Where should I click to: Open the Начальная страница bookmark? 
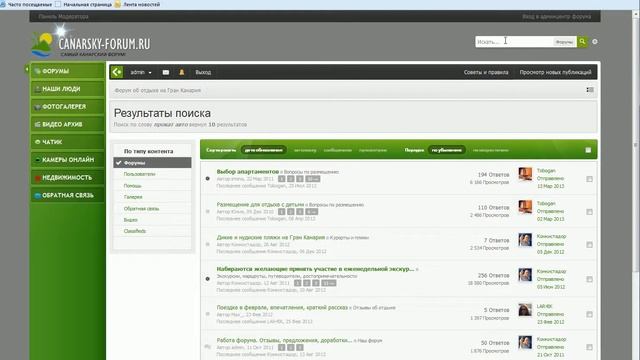tap(83, 4)
